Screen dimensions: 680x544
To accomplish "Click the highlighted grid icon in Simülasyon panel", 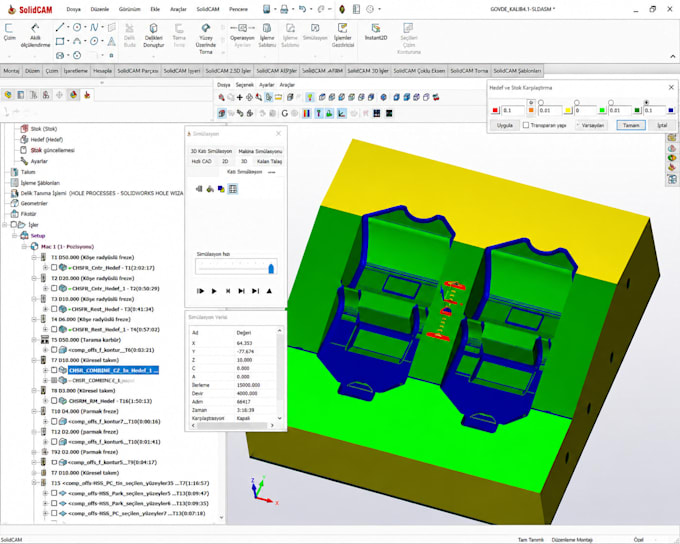I will pos(232,189).
